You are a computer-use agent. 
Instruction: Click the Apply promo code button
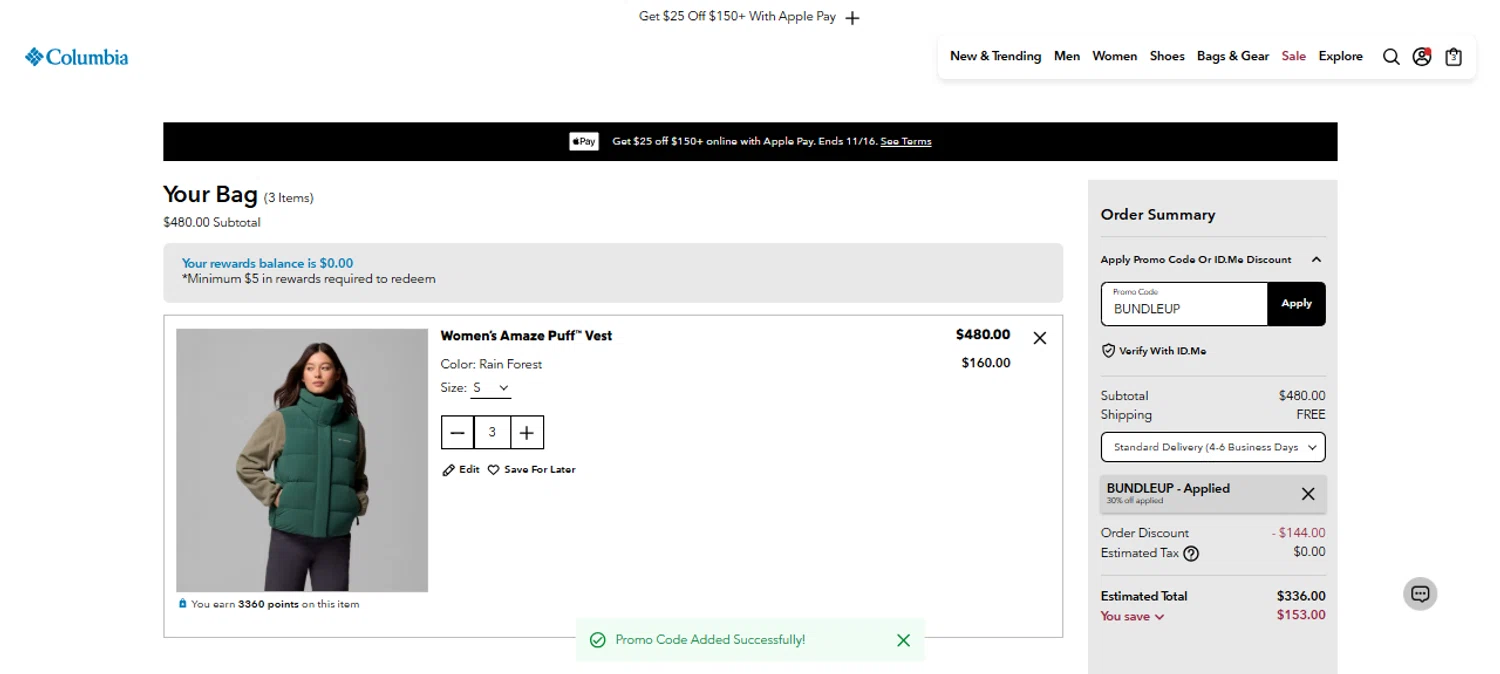click(1296, 304)
